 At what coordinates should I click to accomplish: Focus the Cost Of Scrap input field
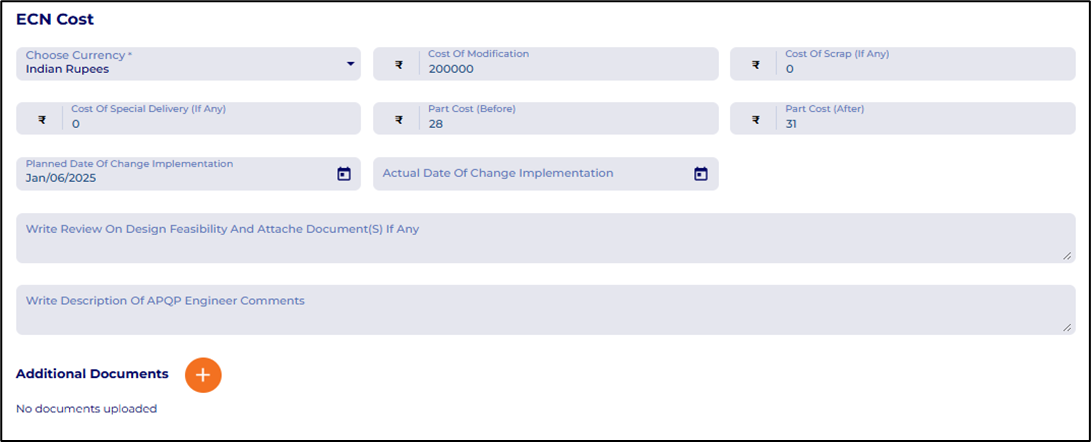click(x=900, y=70)
